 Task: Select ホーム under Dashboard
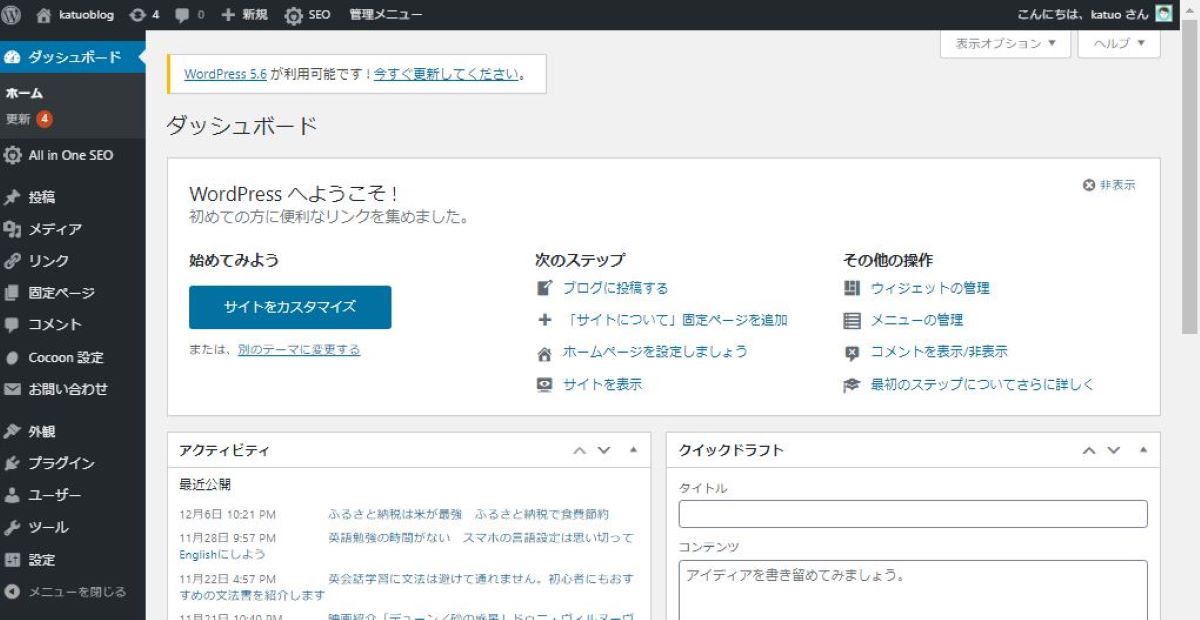pos(24,93)
